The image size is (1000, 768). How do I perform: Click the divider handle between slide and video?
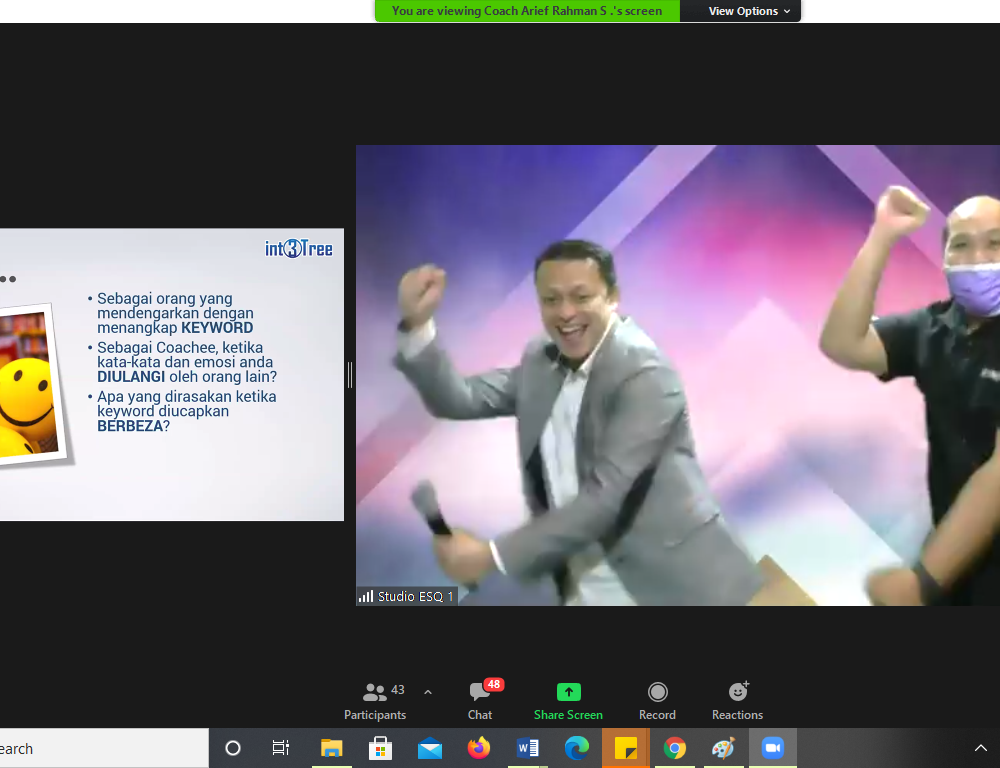pos(349,375)
